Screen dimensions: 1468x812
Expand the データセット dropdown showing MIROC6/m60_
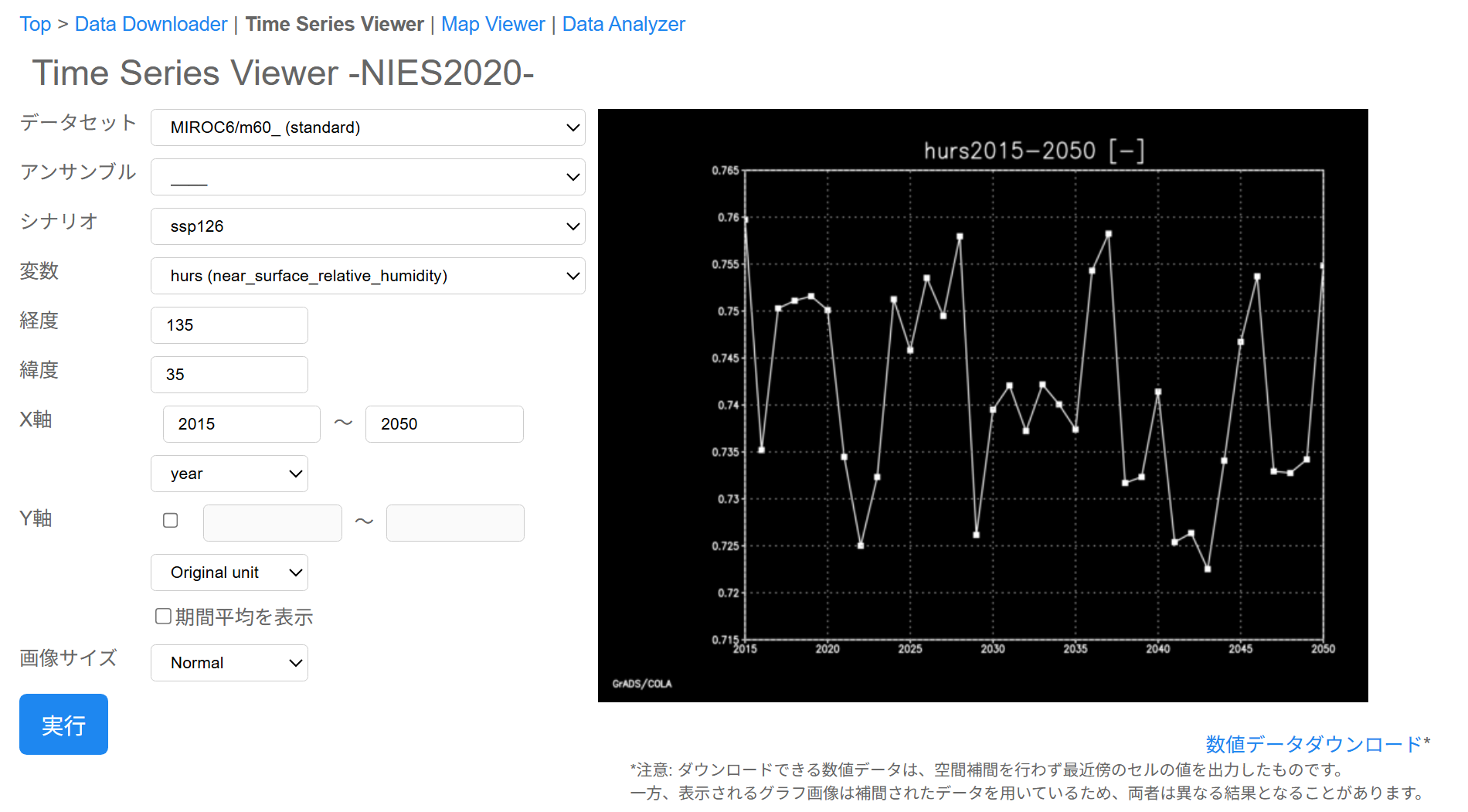[x=368, y=127]
